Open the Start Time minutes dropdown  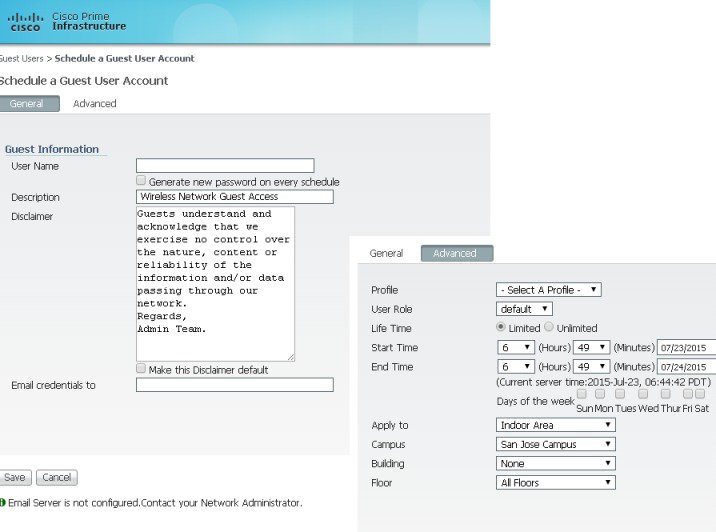(592, 347)
